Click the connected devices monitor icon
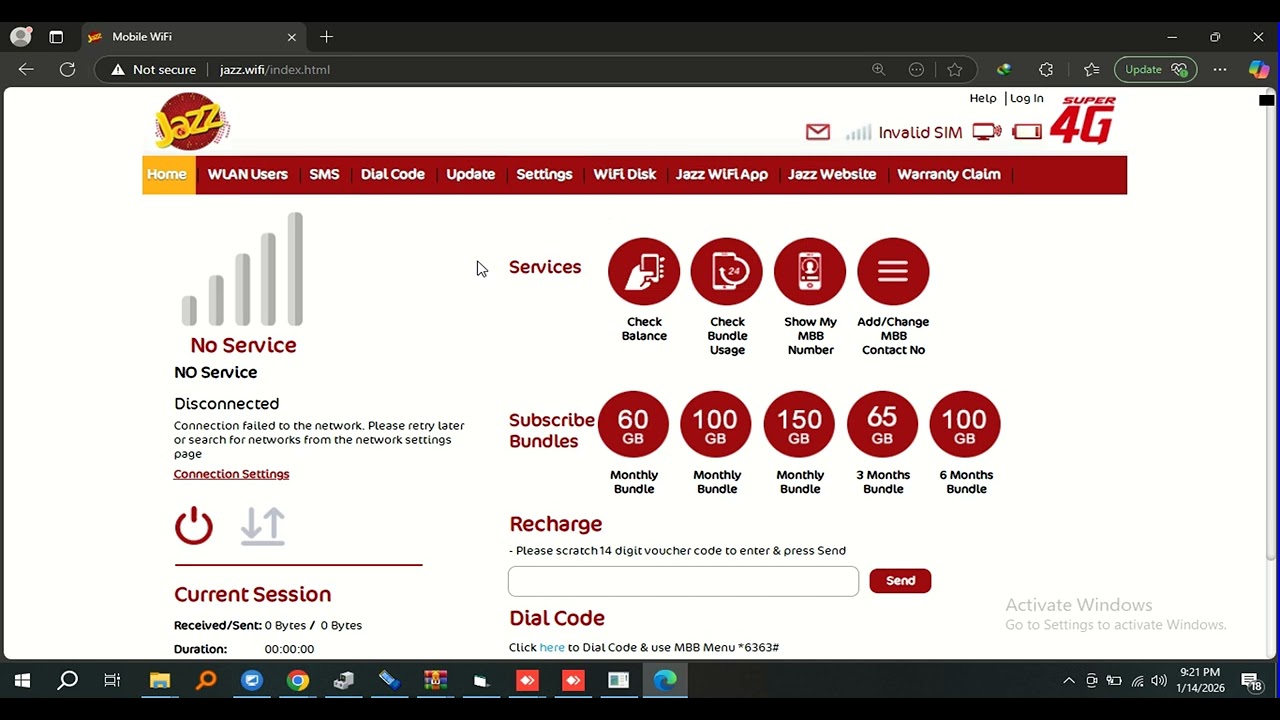The image size is (1280, 720). click(987, 132)
